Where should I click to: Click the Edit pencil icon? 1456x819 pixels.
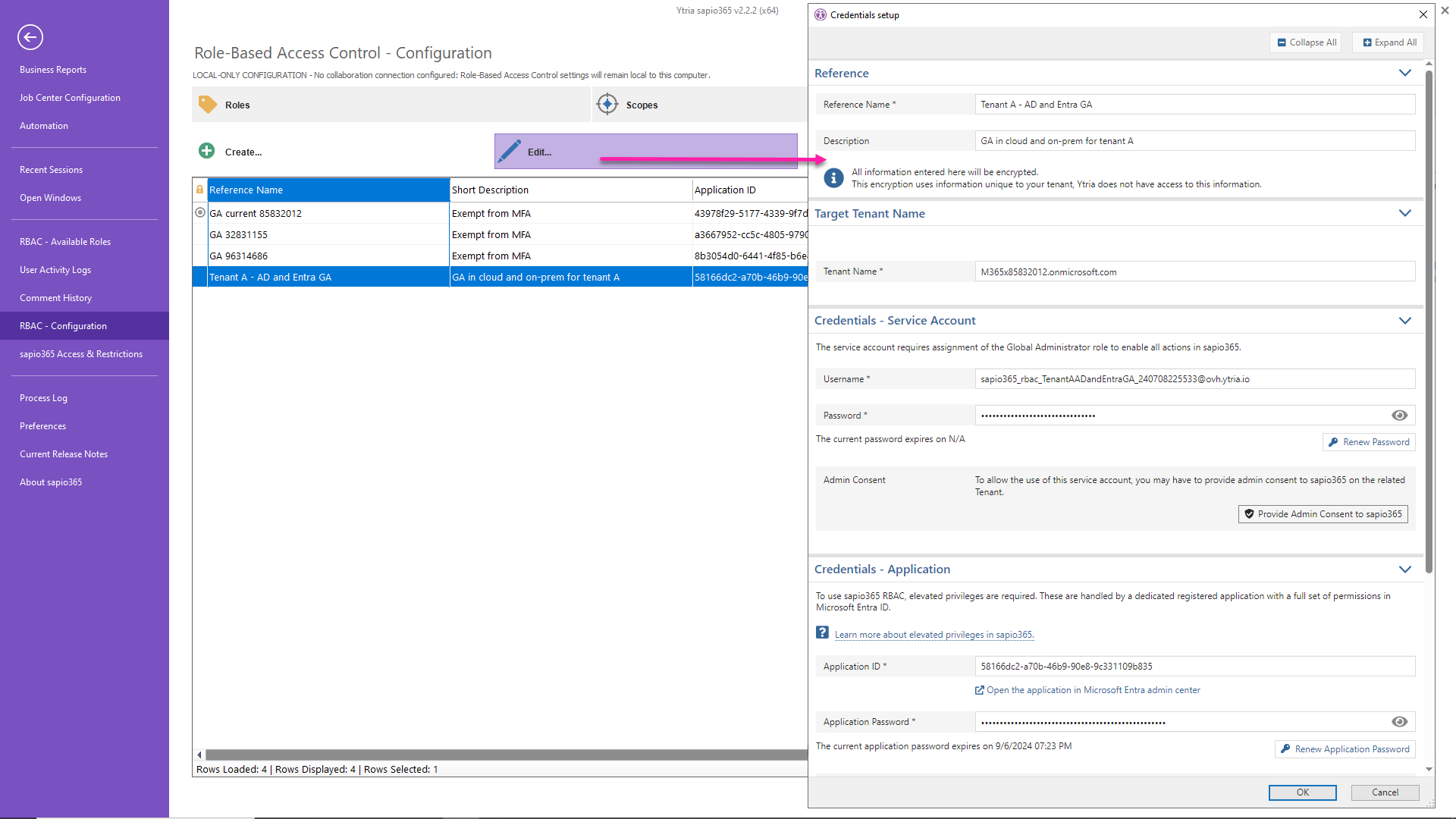(510, 151)
